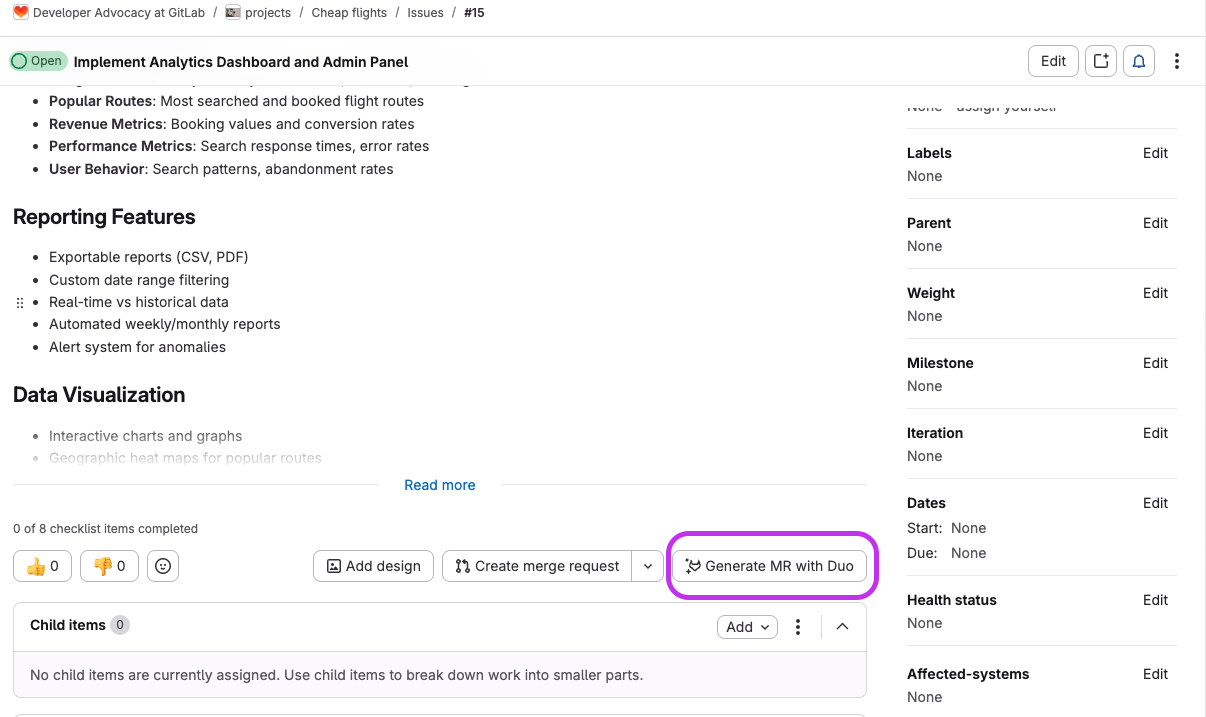This screenshot has height=717, width=1206.
Task: Edit the issue Weight
Action: tap(1155, 293)
